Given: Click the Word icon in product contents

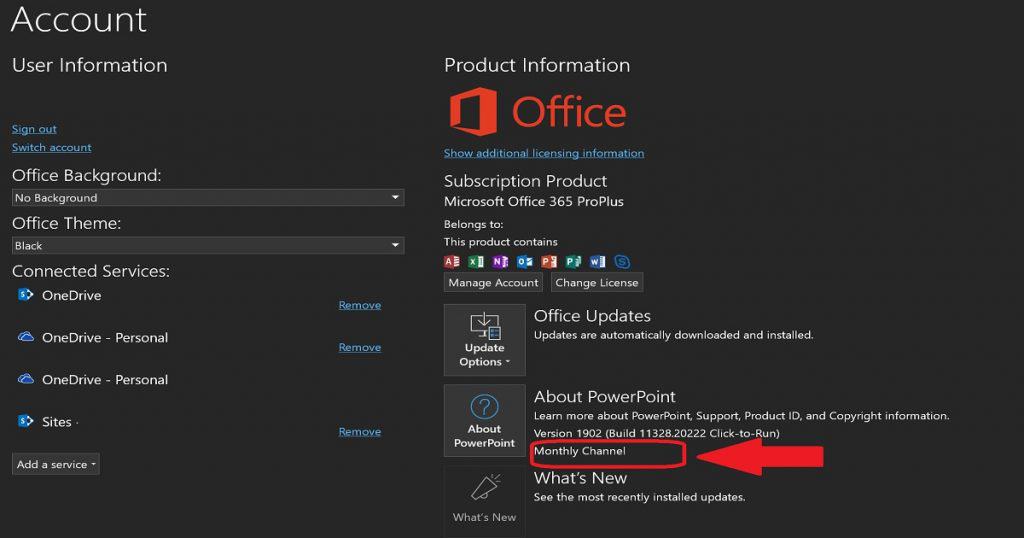Looking at the screenshot, I should point(598,262).
